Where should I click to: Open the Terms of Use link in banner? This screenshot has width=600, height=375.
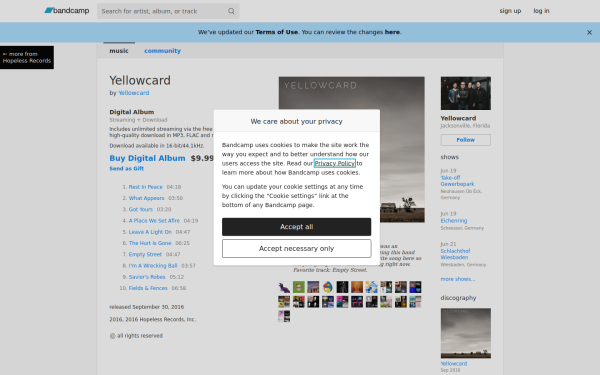pyautogui.click(x=276, y=32)
